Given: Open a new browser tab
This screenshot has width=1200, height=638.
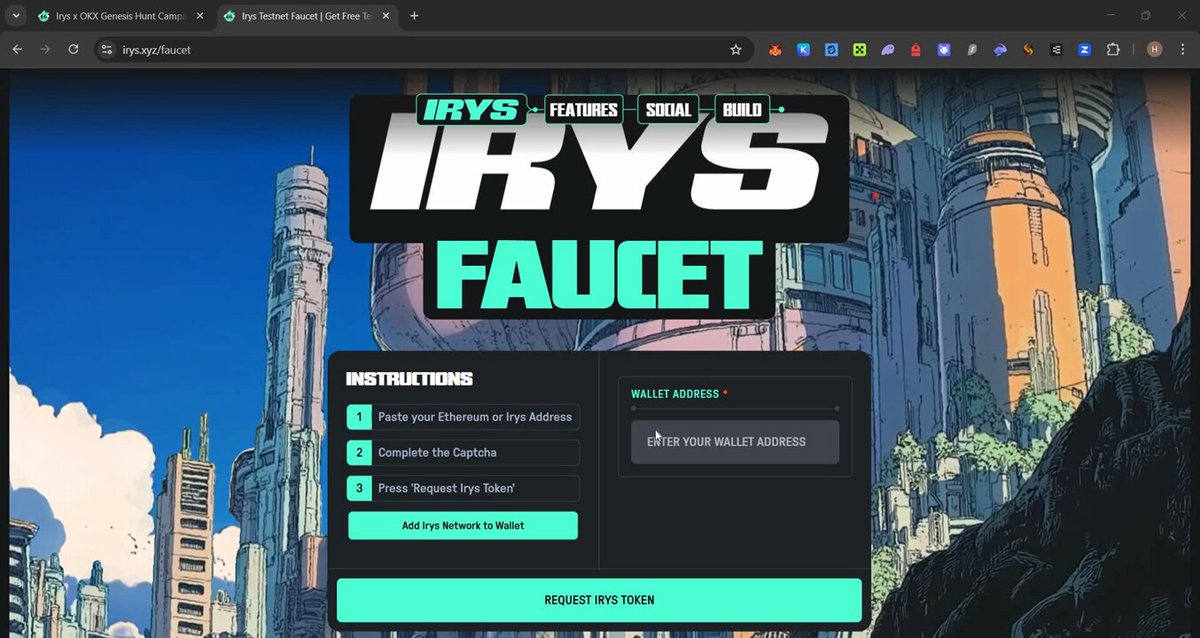Looking at the screenshot, I should pos(414,16).
